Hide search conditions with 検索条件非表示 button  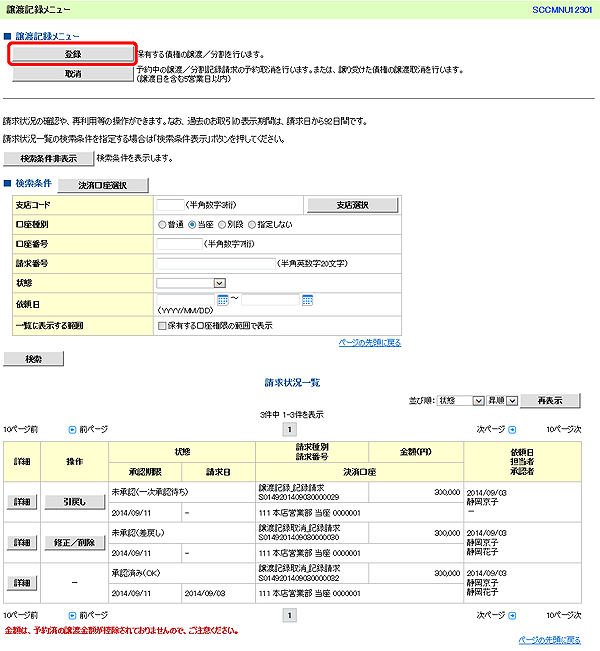[x=49, y=159]
